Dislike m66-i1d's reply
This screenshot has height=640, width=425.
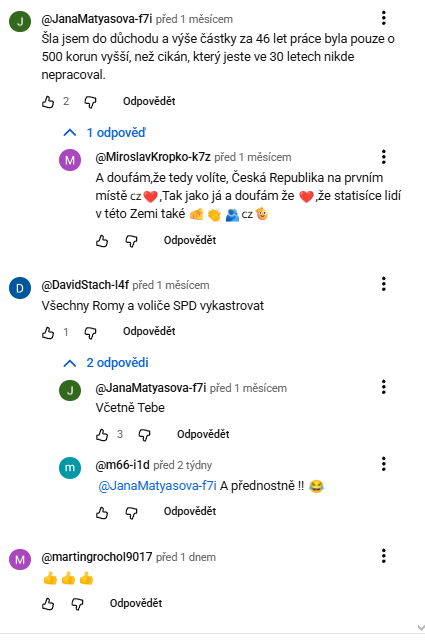tap(131, 512)
